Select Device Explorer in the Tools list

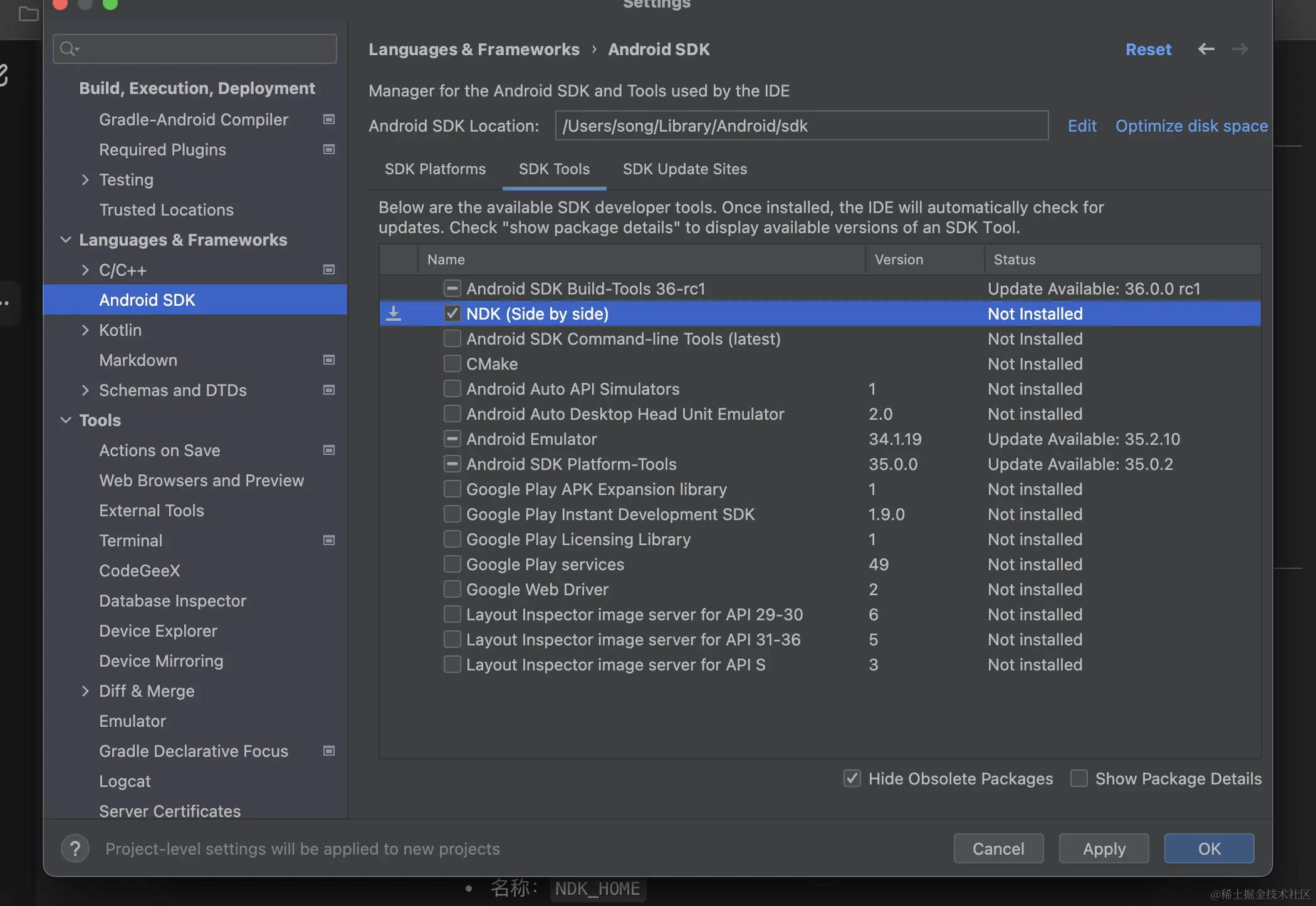[158, 630]
